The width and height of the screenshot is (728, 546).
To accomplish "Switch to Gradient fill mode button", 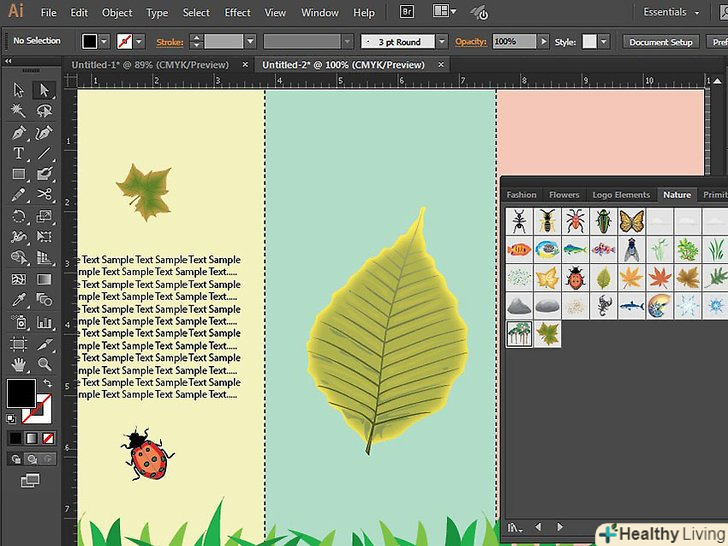I will click(33, 438).
